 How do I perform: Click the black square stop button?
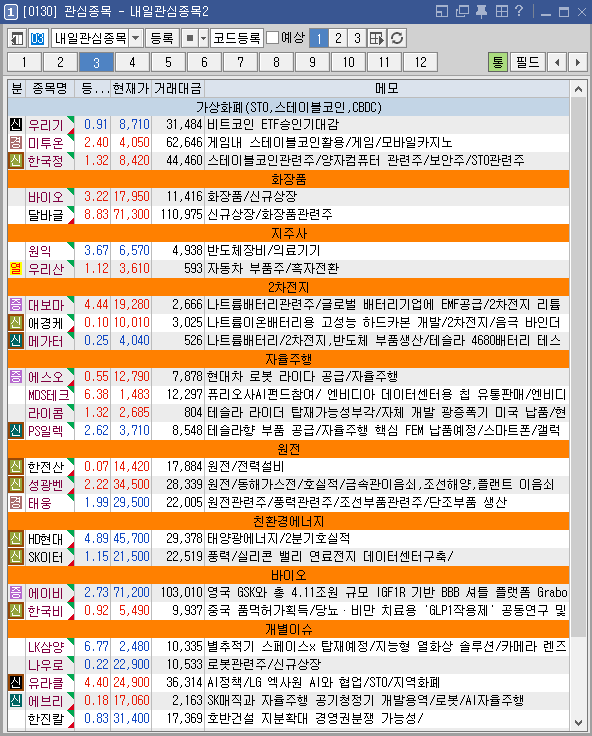point(190,38)
